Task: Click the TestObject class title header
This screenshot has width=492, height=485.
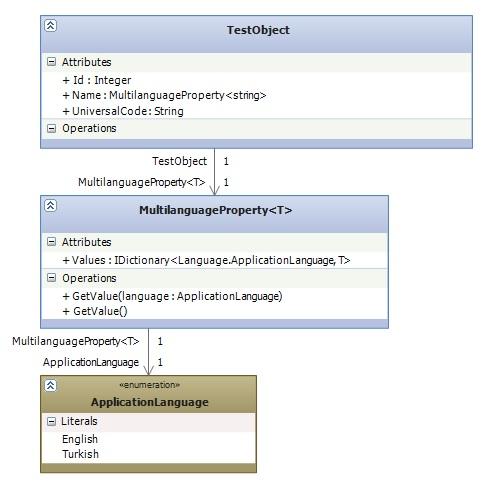Action: tap(258, 30)
